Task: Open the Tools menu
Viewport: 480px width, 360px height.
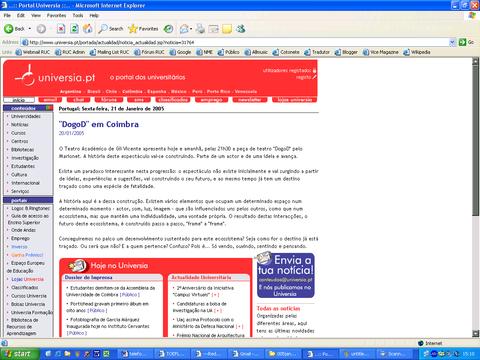Action: click(x=78, y=15)
